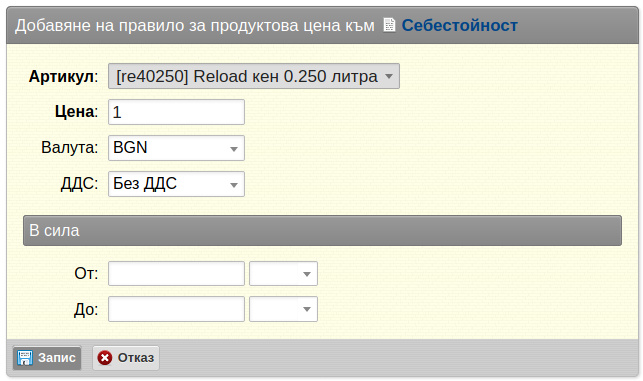
Task: Click the ДДС field label
Action: tap(80, 184)
